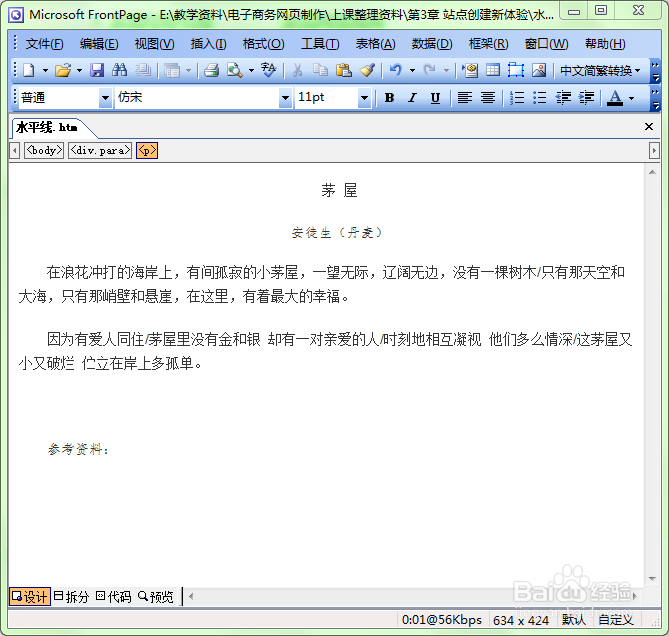Select the 水平线.htm document tab
669x636 pixels.
click(47, 128)
